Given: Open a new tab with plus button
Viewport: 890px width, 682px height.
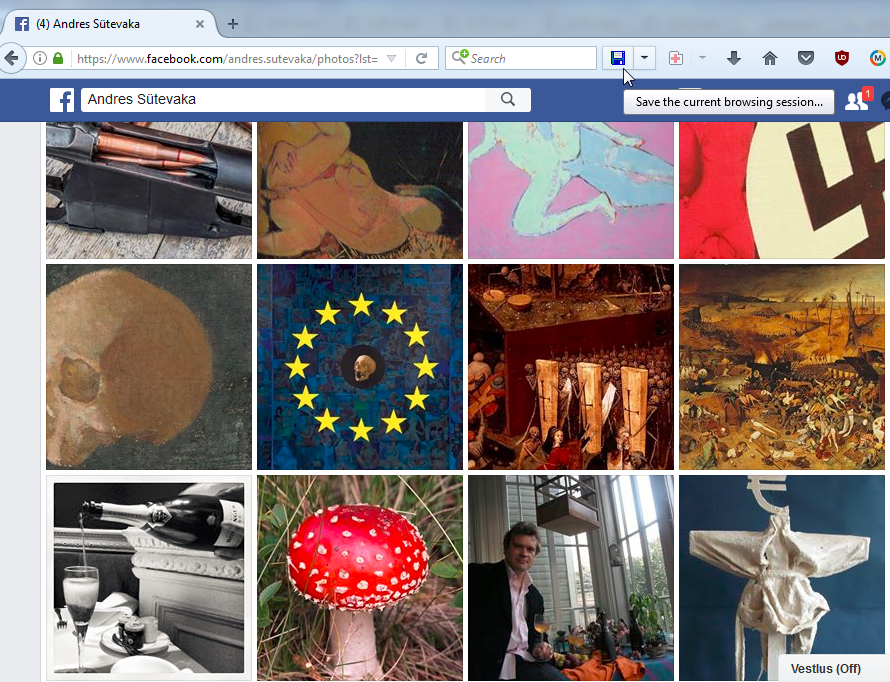Looking at the screenshot, I should point(233,24).
